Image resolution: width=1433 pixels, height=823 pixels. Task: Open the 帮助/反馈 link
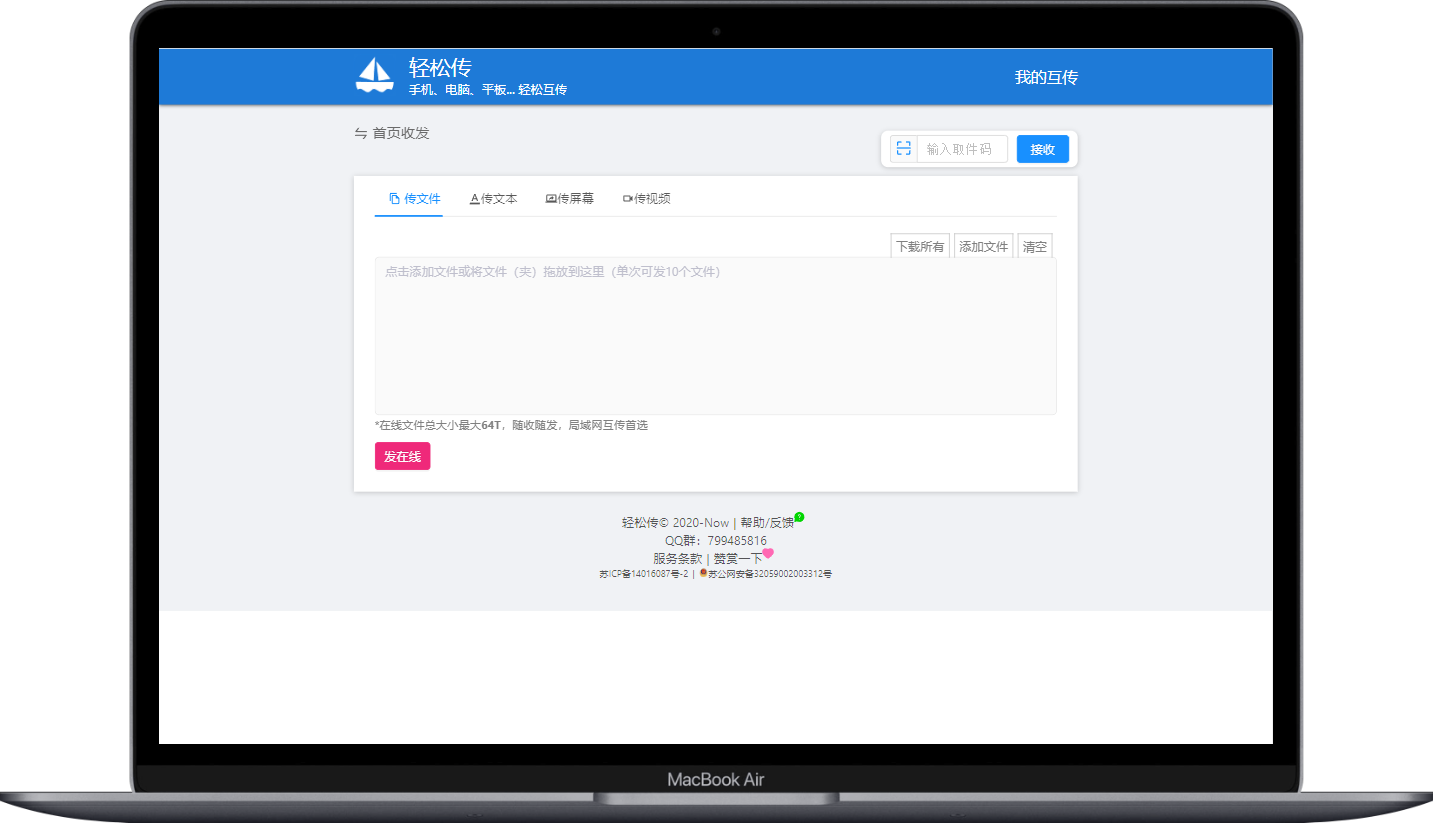[767, 523]
